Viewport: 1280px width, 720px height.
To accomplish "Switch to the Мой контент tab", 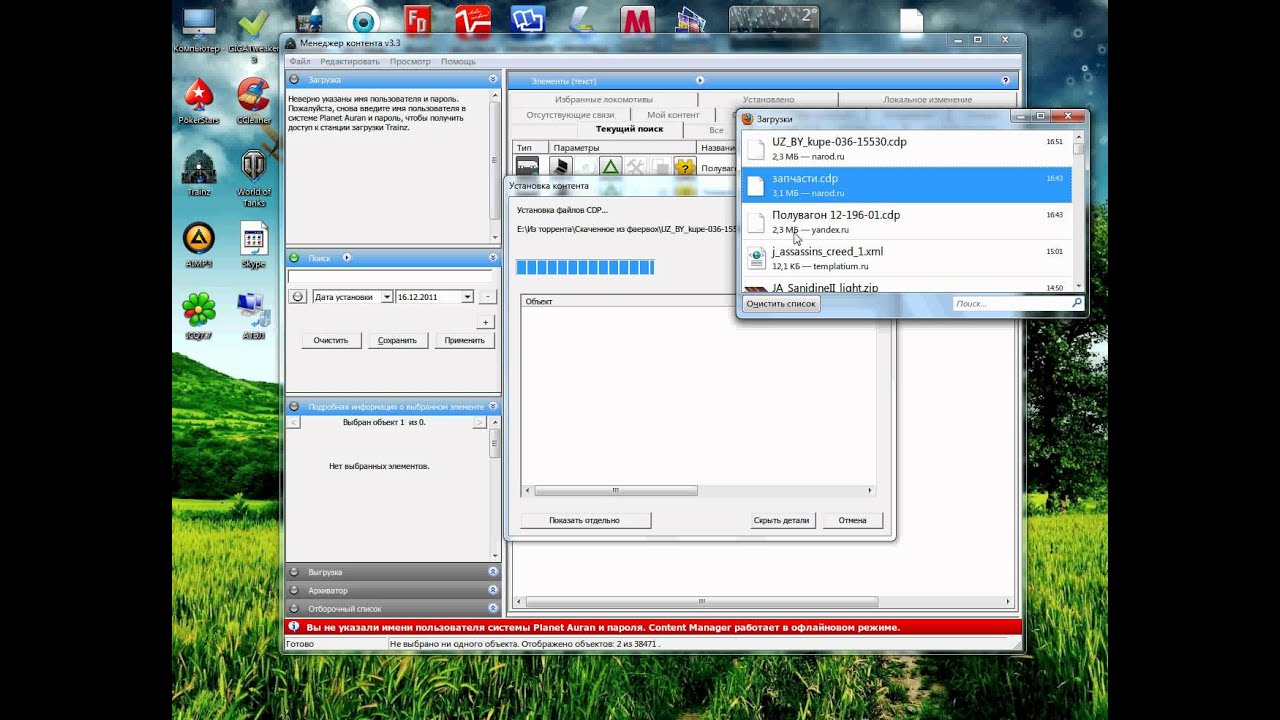I will (673, 115).
